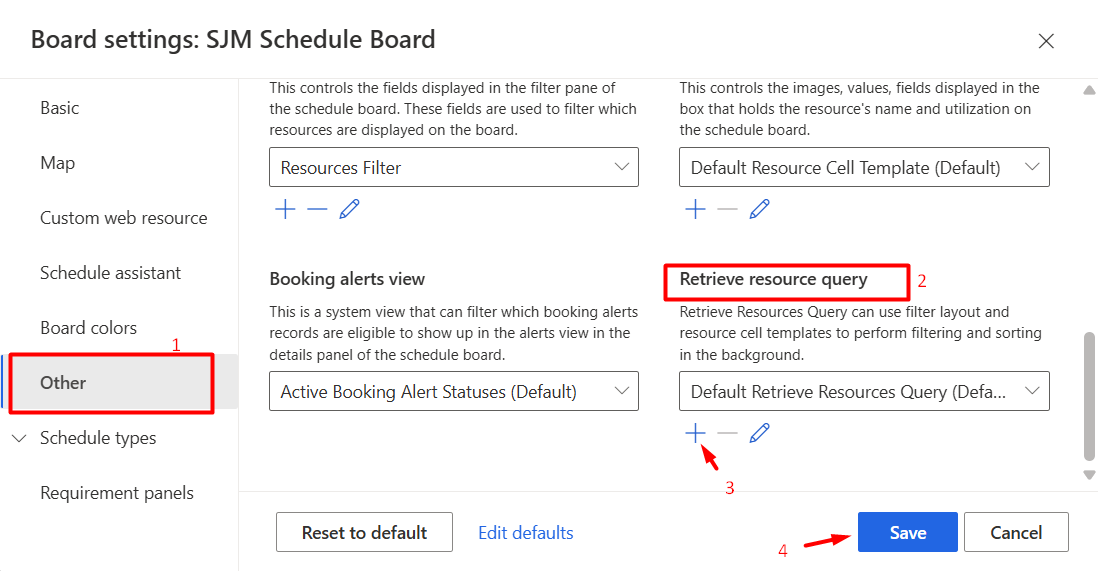Click the vertical scrollbar thumb
This screenshot has height=571, width=1098.
[x=1089, y=395]
